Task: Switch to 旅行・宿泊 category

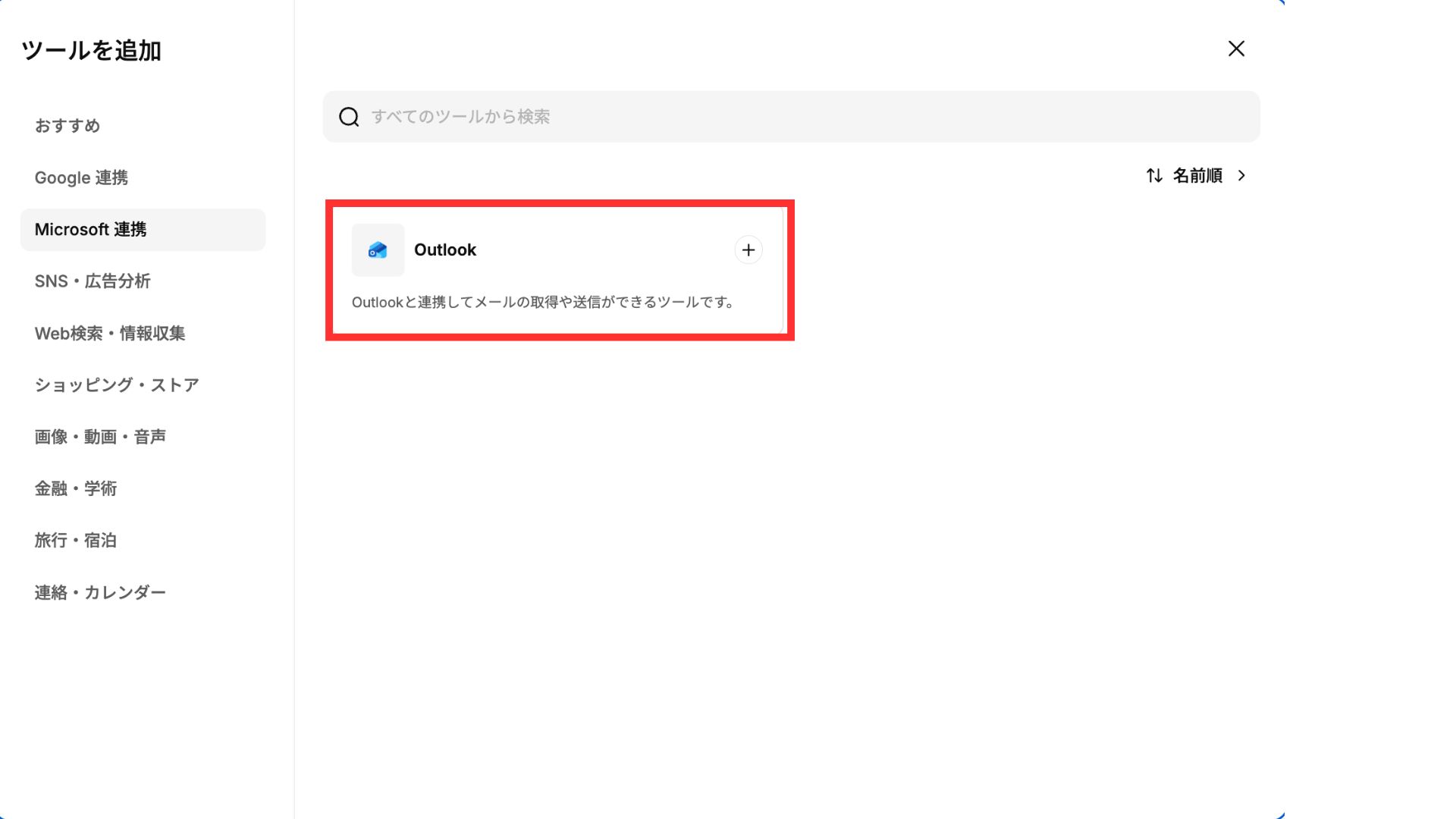Action: tap(76, 540)
